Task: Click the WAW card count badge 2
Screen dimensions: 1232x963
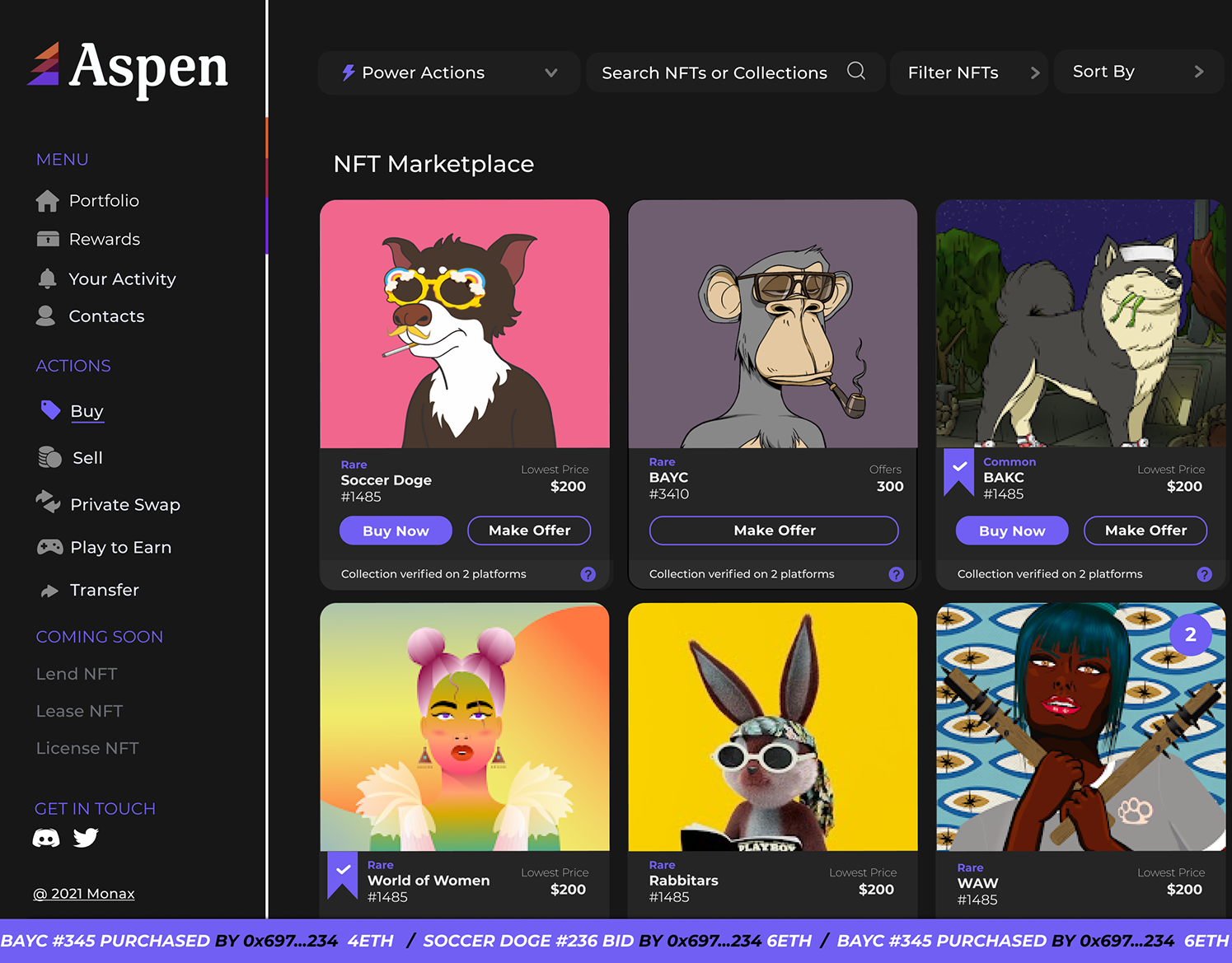Action: pos(1190,635)
